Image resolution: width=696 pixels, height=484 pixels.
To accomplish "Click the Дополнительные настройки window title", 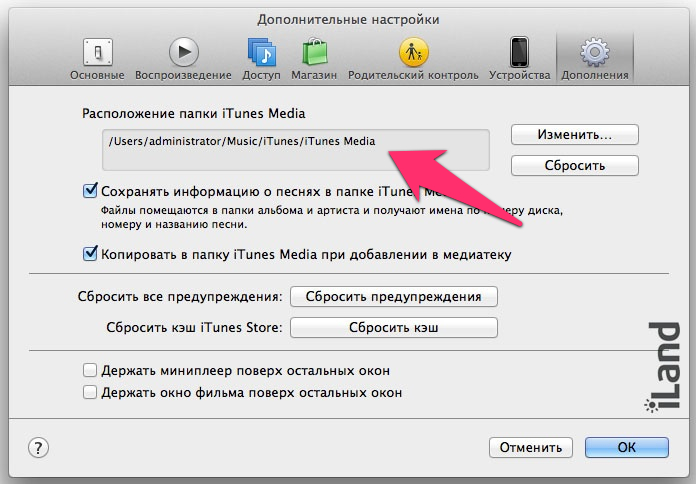I will coord(348,20).
